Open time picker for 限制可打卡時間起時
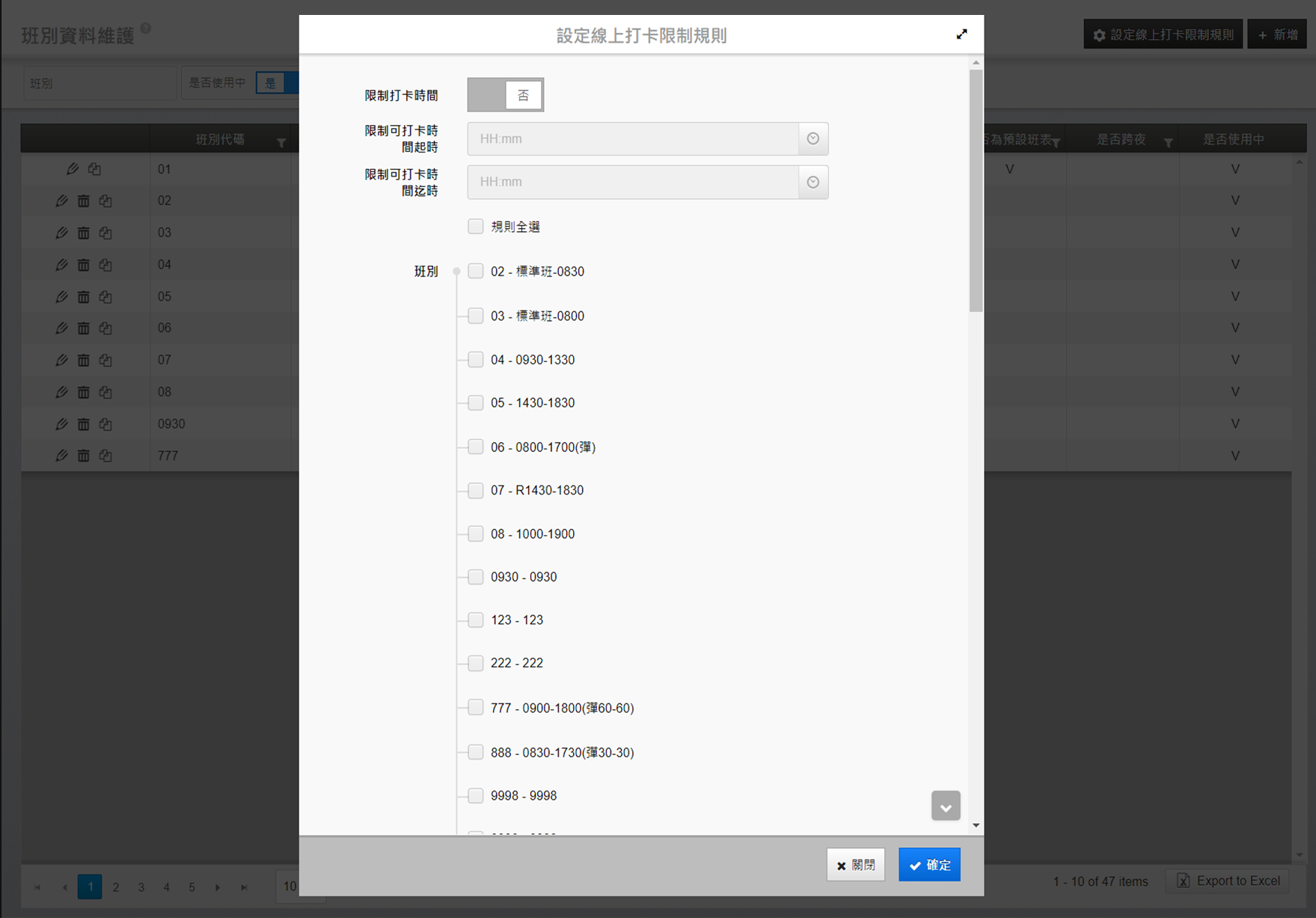The width and height of the screenshot is (1316, 918). (812, 139)
